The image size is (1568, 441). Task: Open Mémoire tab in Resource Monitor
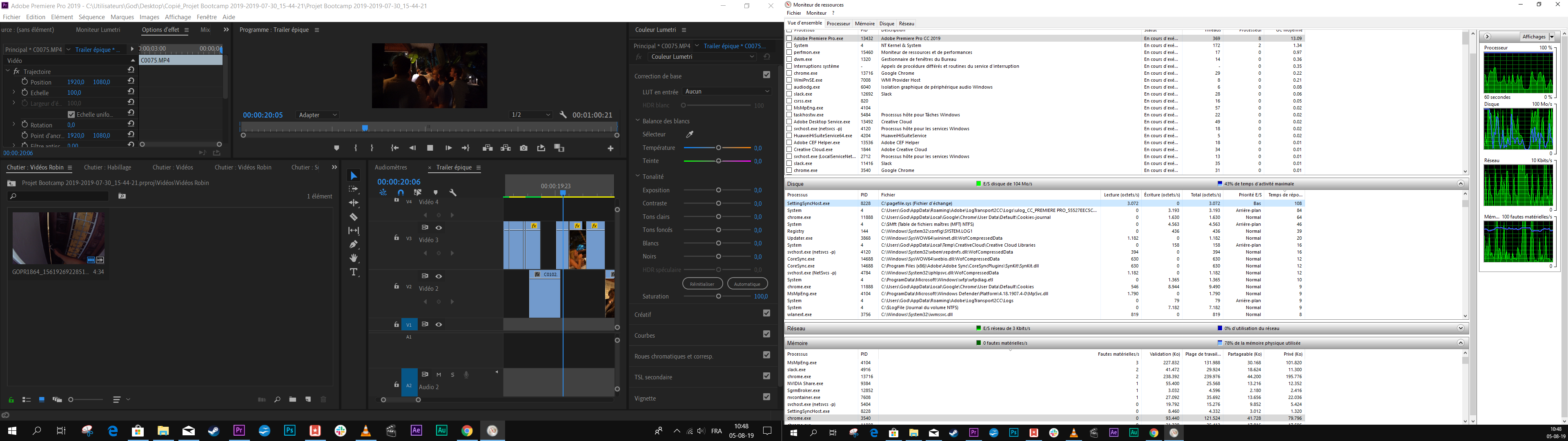click(x=864, y=24)
